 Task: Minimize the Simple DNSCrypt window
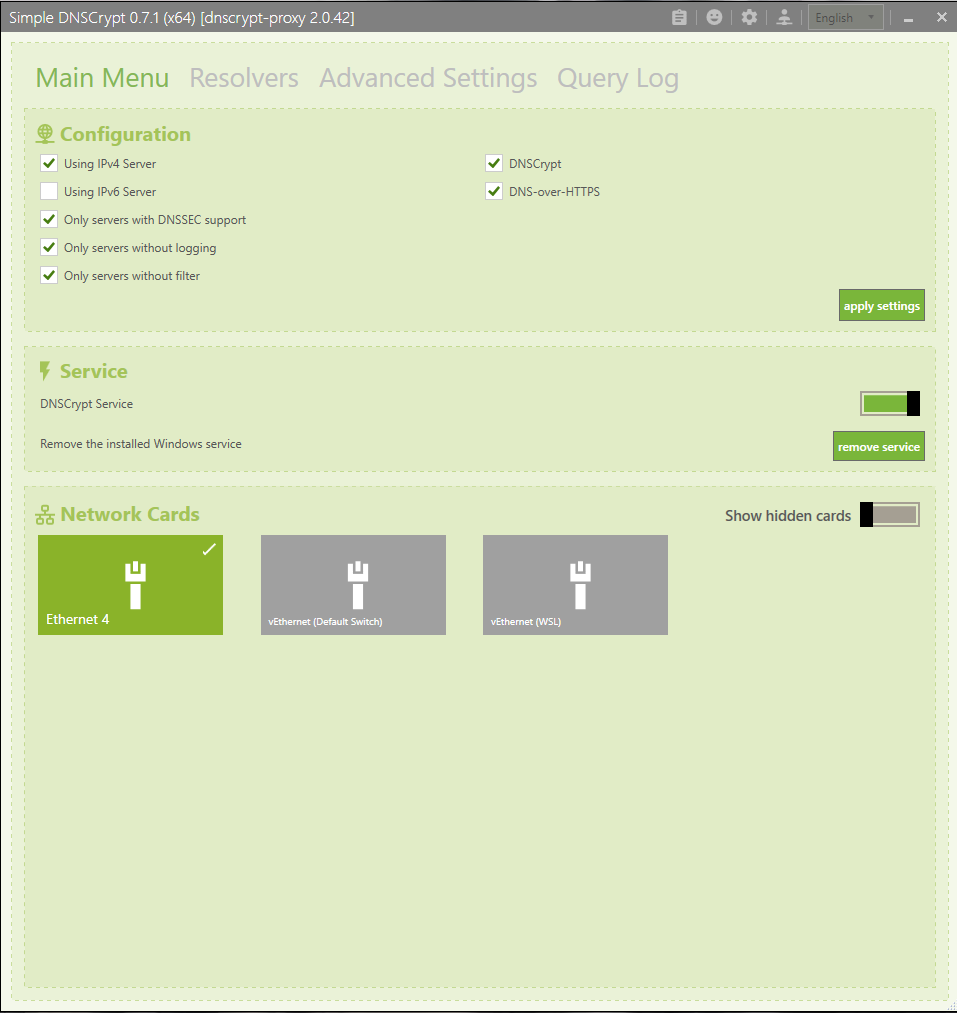pyautogui.click(x=908, y=18)
